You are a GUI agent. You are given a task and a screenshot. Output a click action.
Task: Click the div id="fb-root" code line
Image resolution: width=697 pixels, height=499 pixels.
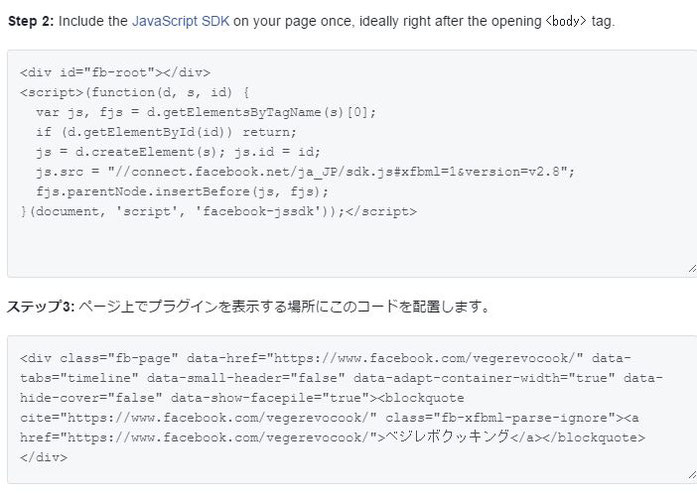115,73
